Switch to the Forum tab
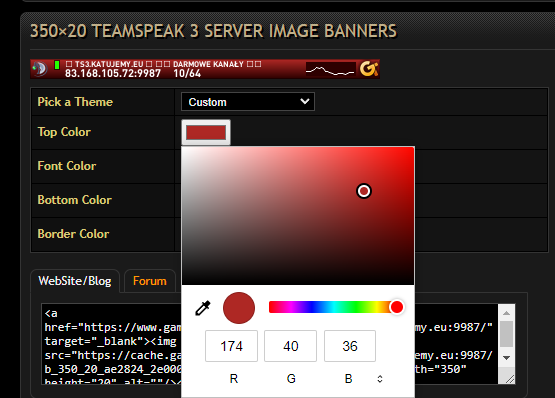 150,281
